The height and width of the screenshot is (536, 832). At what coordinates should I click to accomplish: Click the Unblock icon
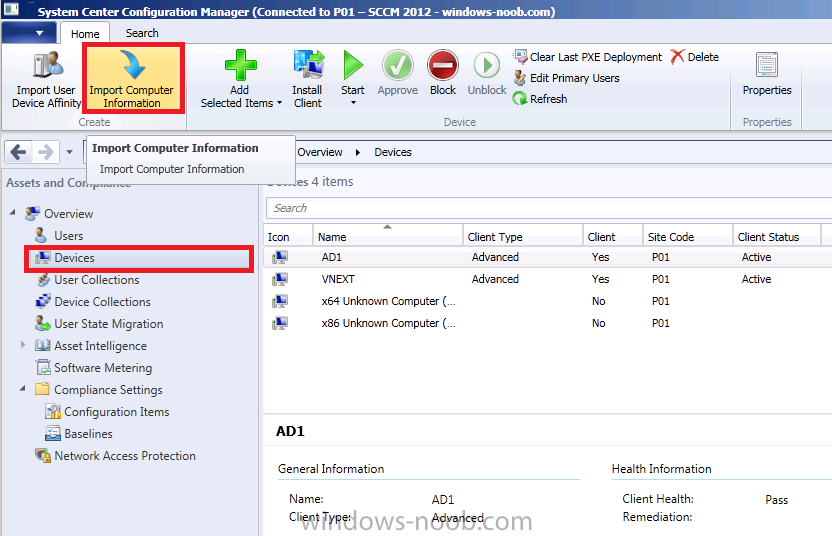(487, 65)
